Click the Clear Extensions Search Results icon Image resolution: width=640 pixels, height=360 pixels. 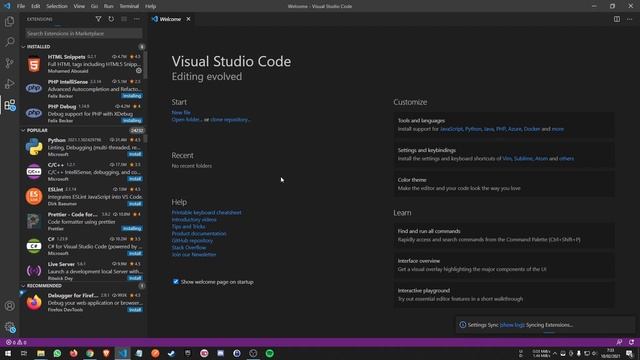(x=124, y=19)
